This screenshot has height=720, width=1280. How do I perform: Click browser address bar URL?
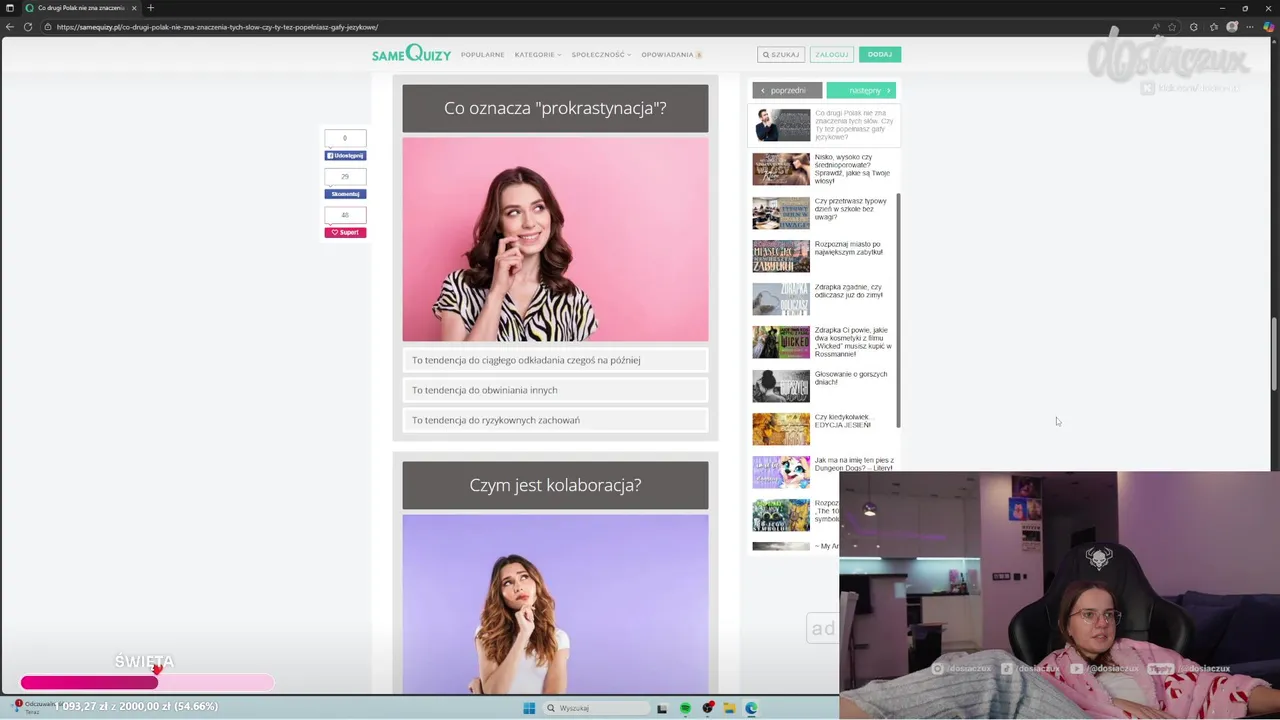coord(217,27)
